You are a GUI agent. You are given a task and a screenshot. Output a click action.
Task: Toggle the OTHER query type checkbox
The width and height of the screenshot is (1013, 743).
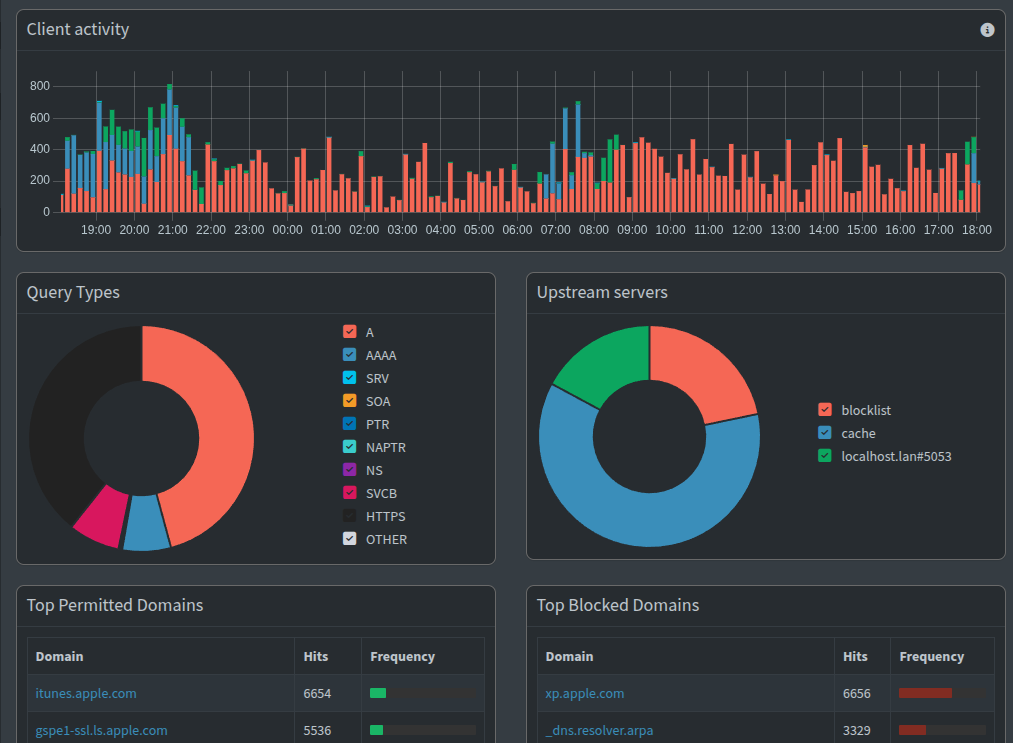[350, 539]
